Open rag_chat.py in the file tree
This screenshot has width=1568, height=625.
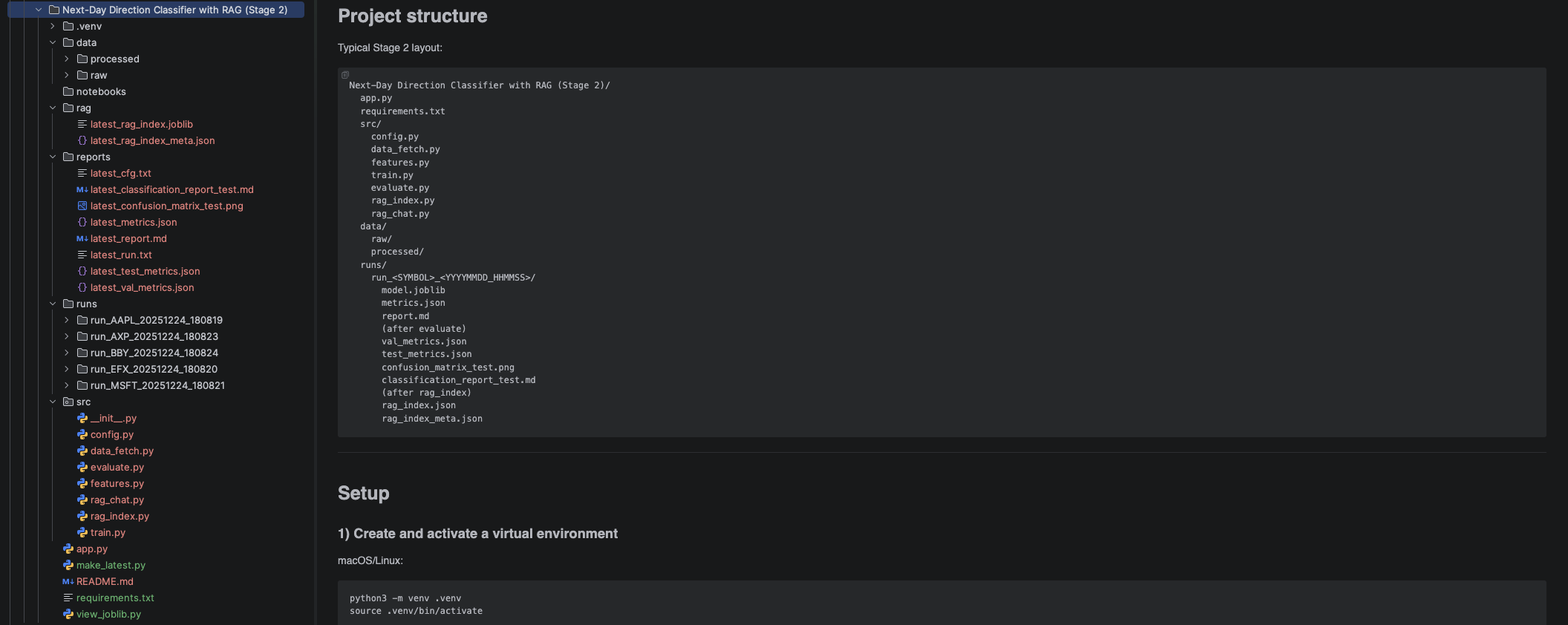[x=117, y=500]
